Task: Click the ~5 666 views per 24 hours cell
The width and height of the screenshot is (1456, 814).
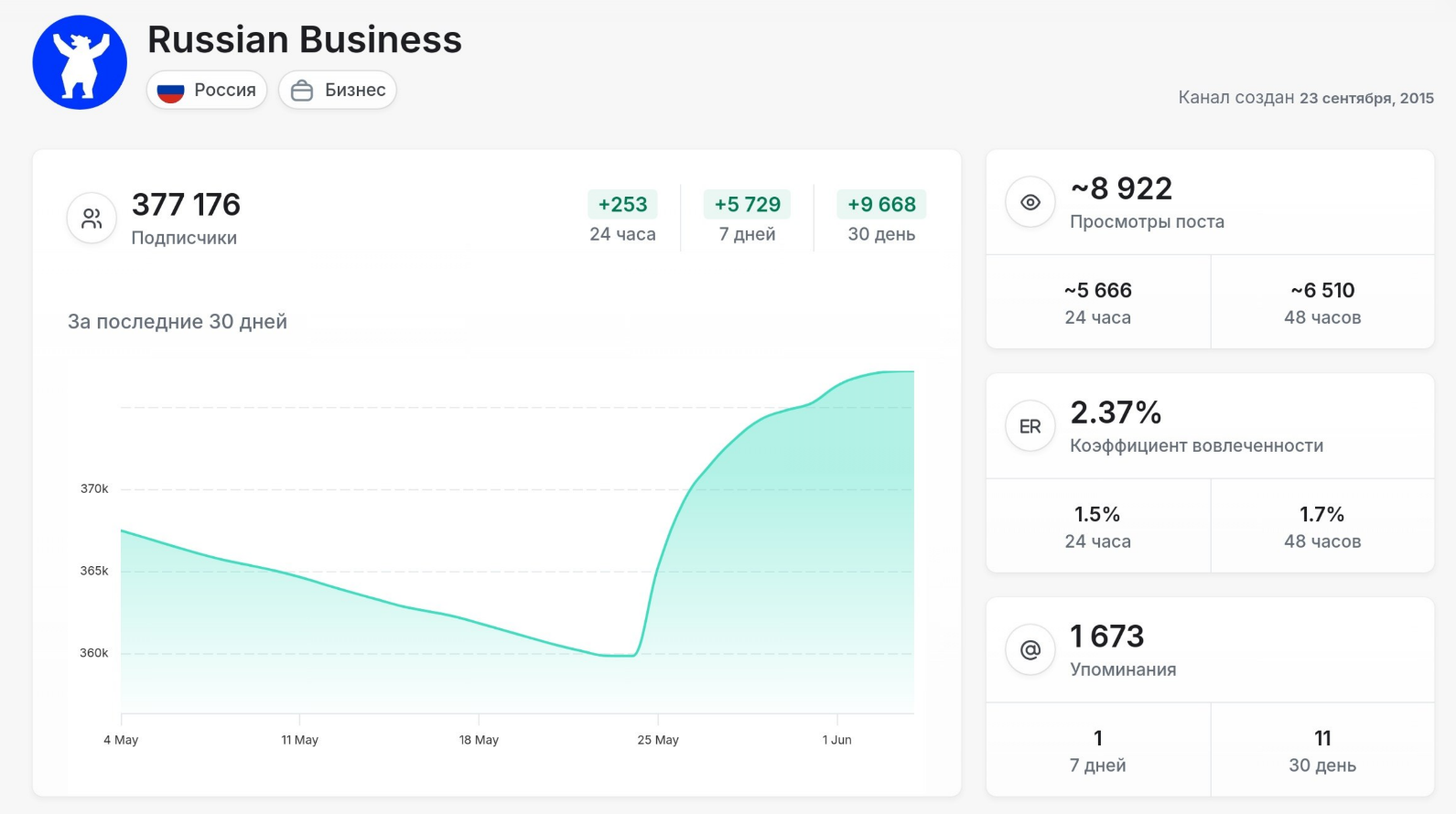Action: (x=1098, y=302)
